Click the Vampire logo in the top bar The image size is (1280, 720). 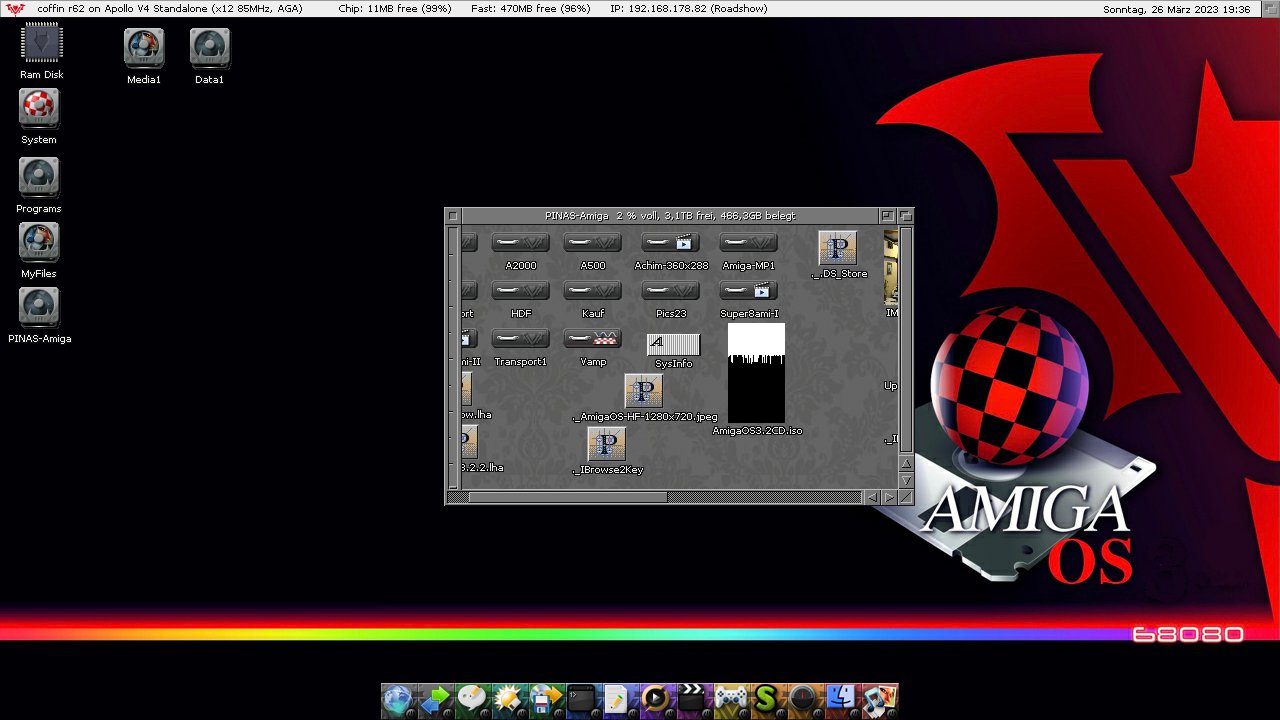point(15,8)
